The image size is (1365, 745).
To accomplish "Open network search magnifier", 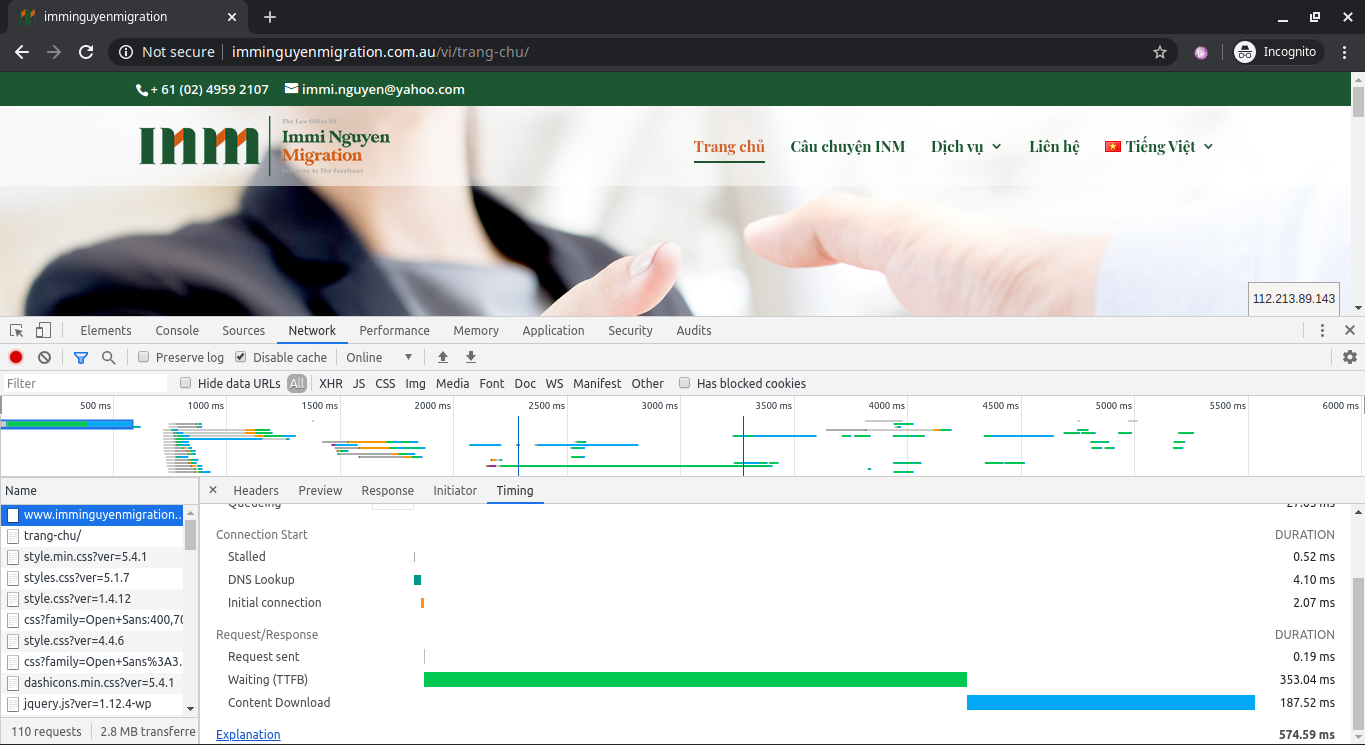I will tap(108, 357).
